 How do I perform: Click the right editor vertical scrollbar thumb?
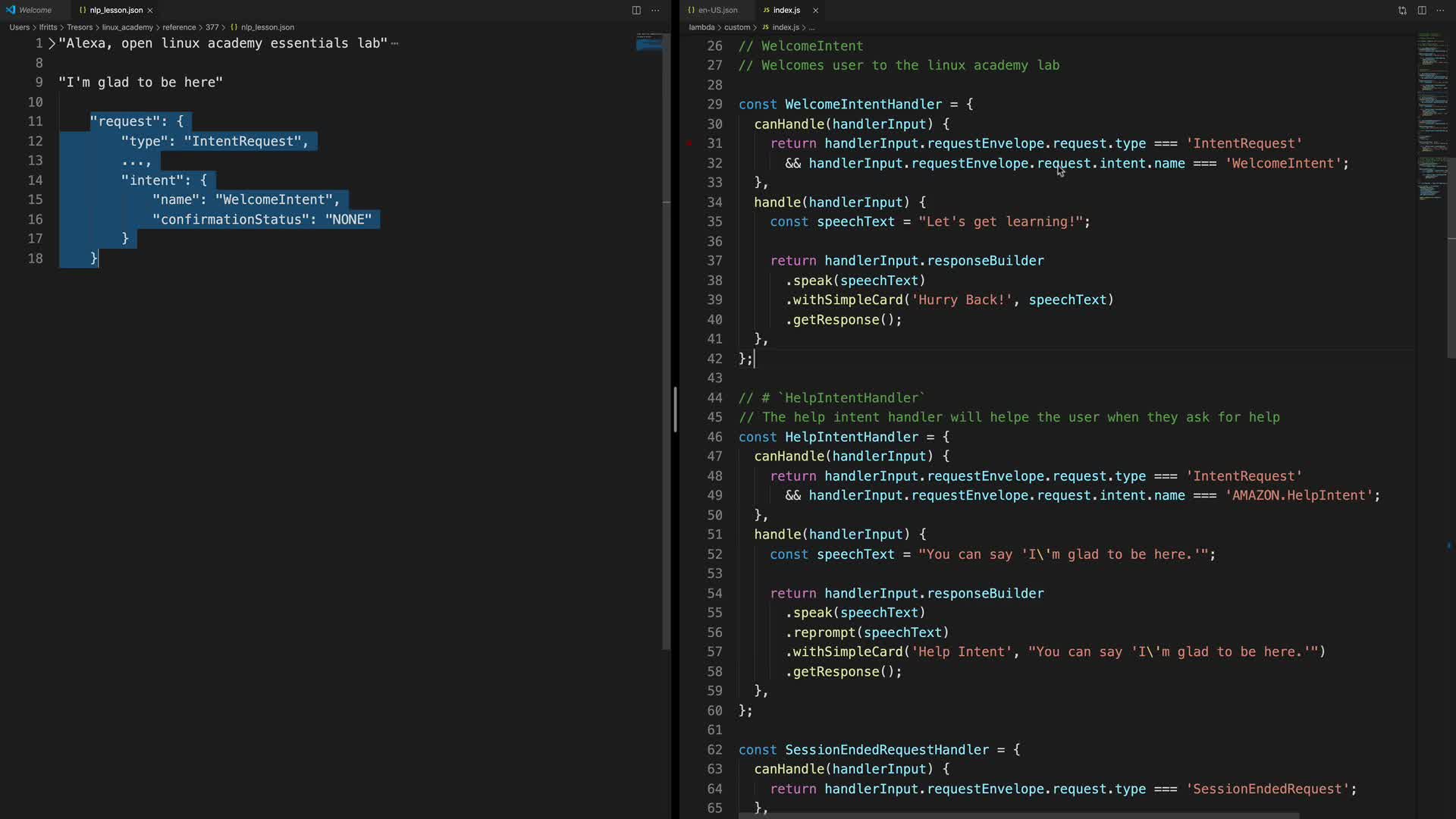pos(1451,258)
